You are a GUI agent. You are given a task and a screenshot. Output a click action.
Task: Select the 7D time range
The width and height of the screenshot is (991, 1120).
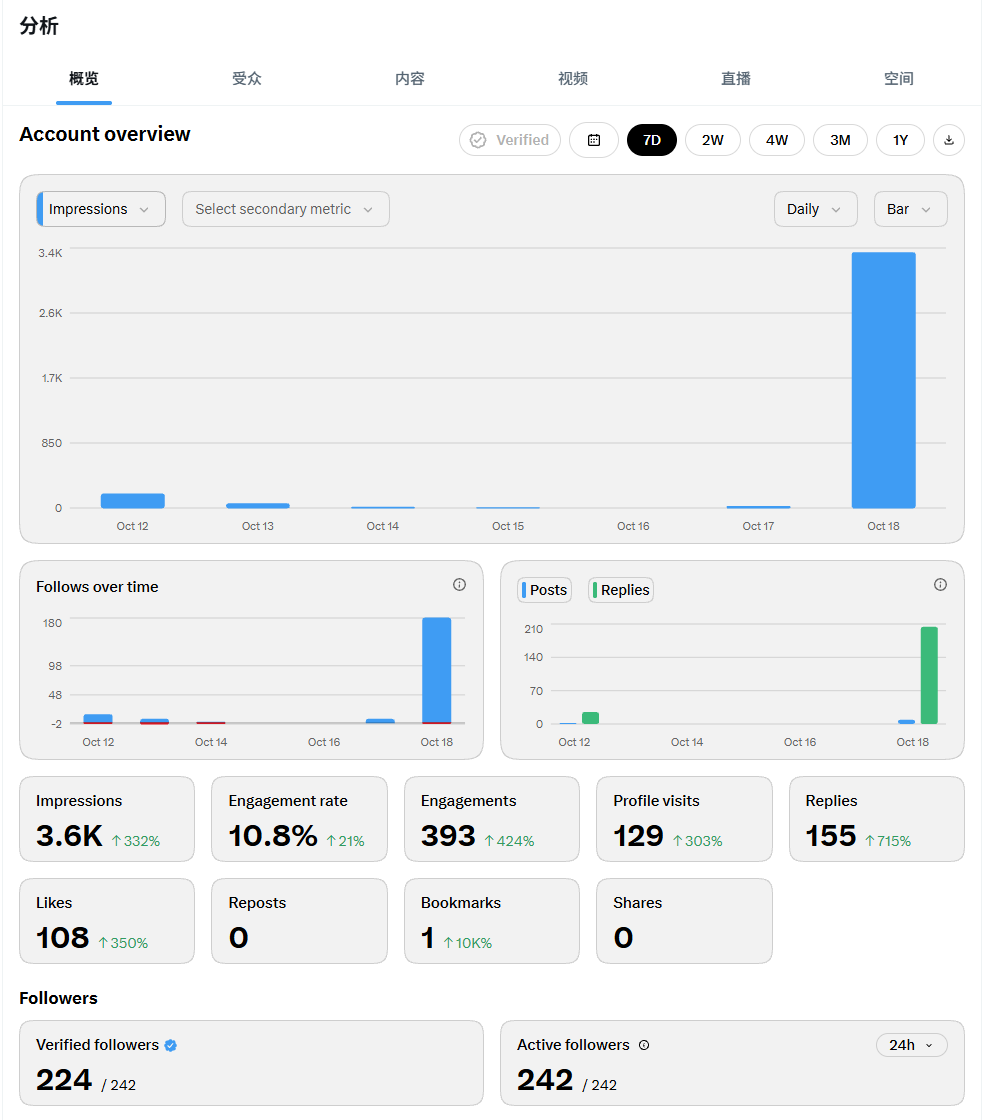tap(652, 140)
